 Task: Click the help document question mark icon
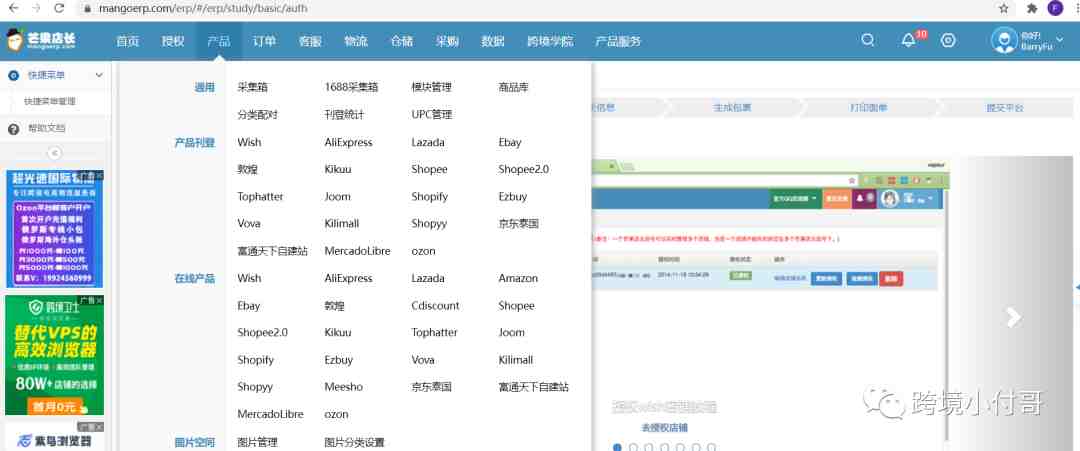[14, 129]
